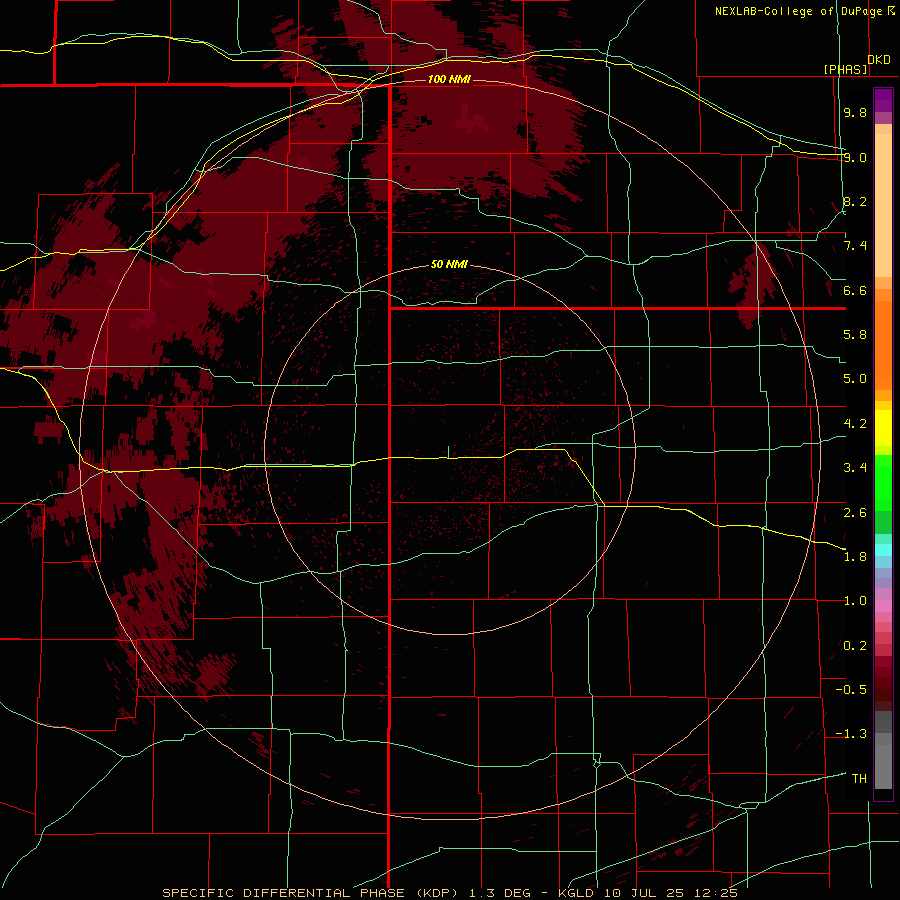
Task: Click the 2.6 scale value
Action: click(x=855, y=512)
